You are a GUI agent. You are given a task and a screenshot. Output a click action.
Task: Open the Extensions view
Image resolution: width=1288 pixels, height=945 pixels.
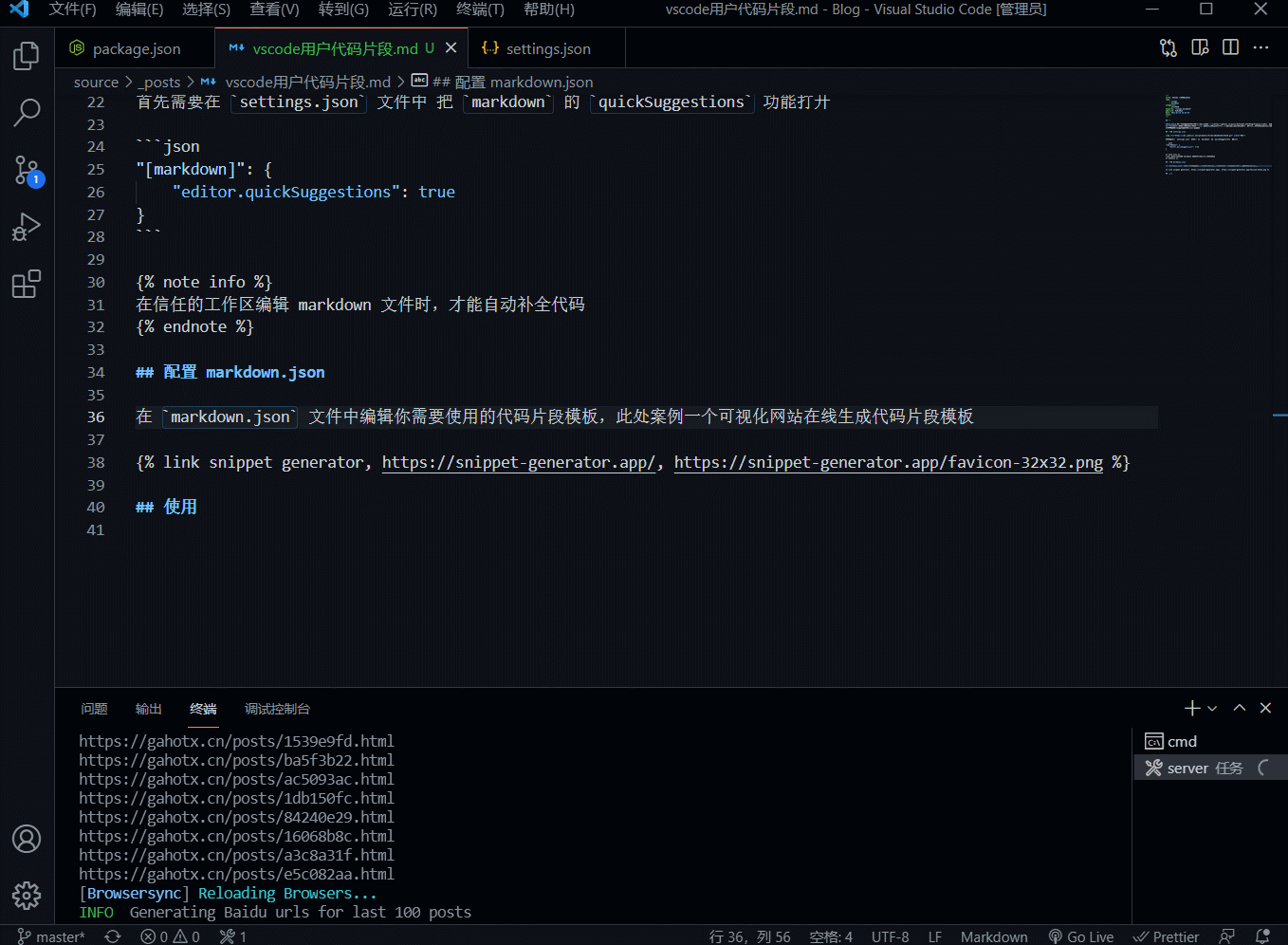click(x=27, y=284)
